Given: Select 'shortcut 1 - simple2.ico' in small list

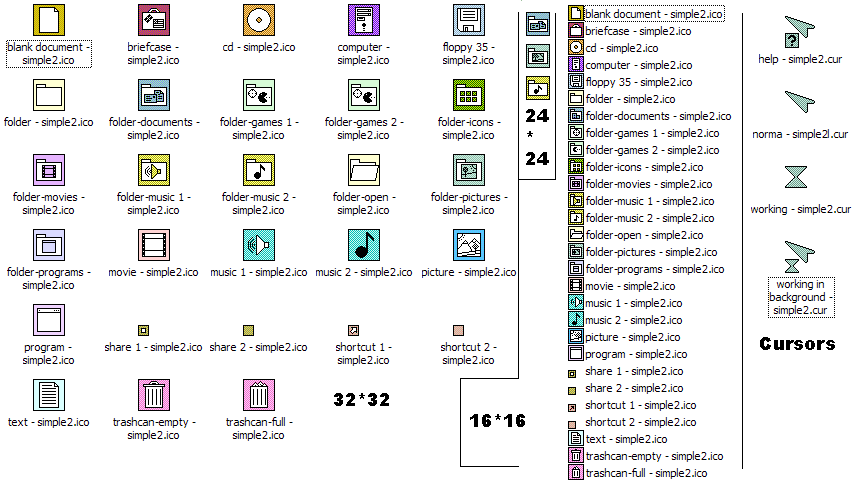Looking at the screenshot, I should point(640,405).
